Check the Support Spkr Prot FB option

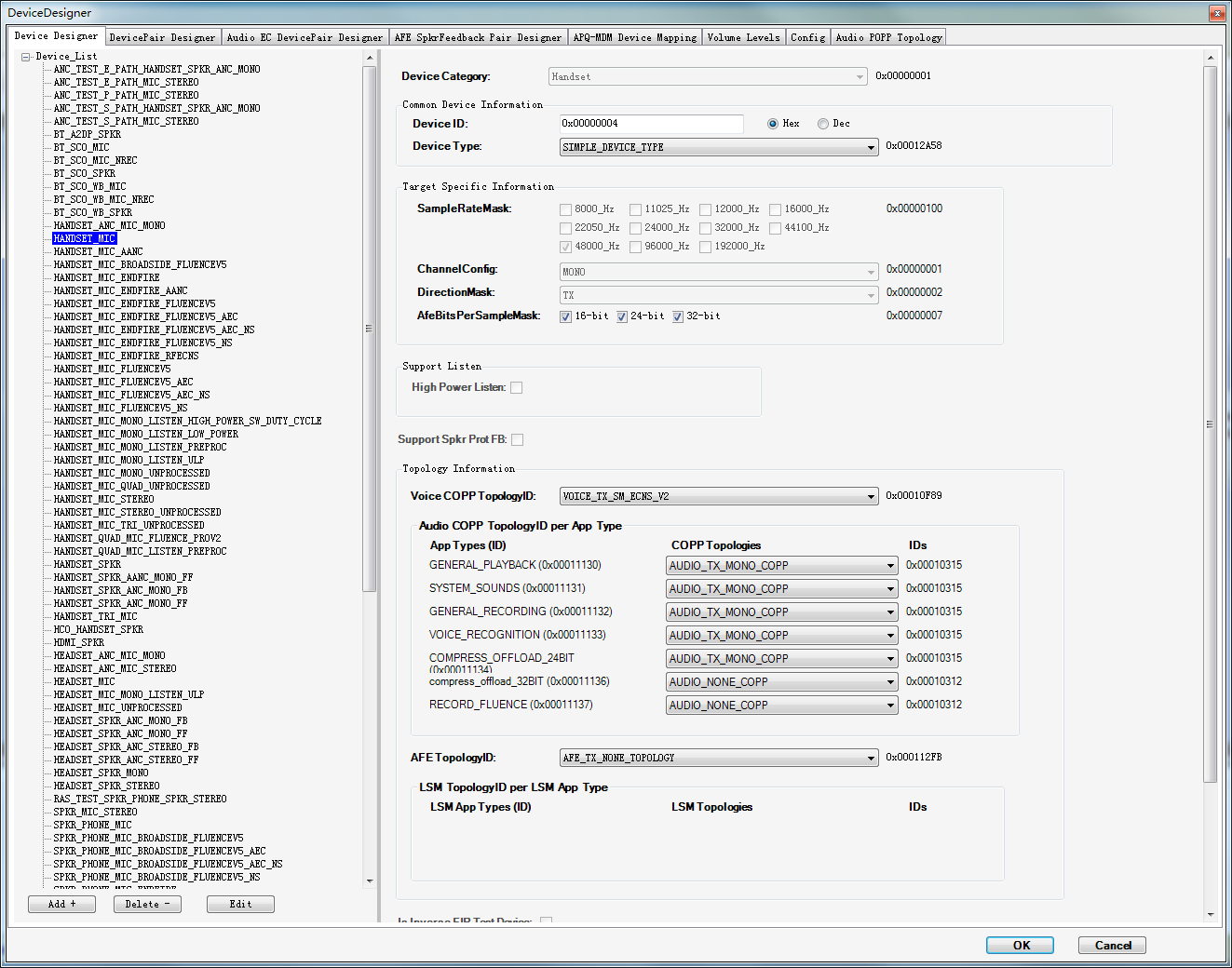point(518,439)
